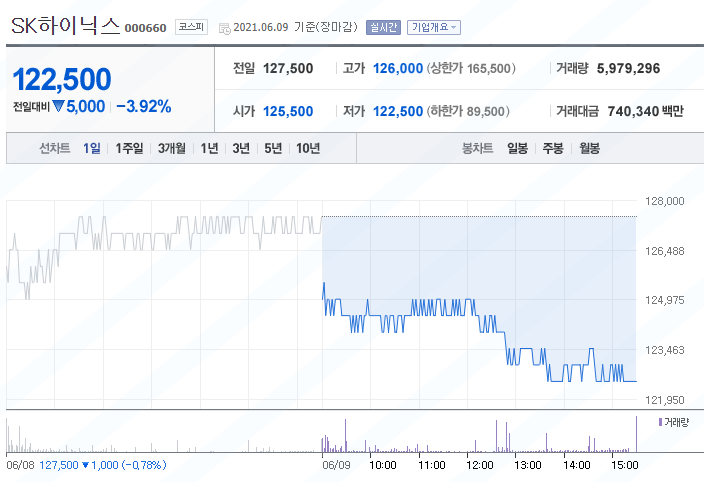
Task: Click the 14:00 time axis label
Action: pos(576,465)
